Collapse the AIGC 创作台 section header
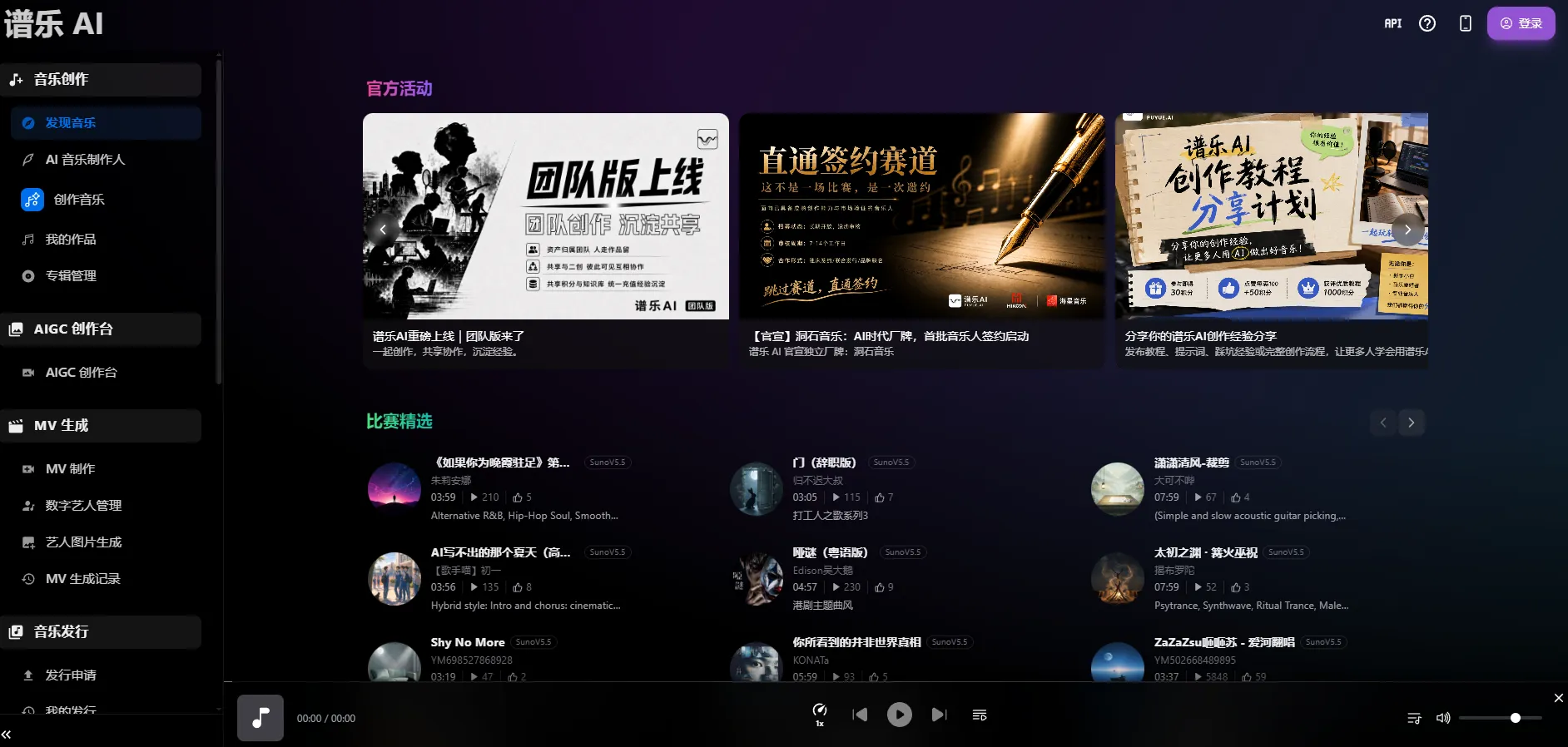Viewport: 1568px width, 747px height. tap(101, 329)
